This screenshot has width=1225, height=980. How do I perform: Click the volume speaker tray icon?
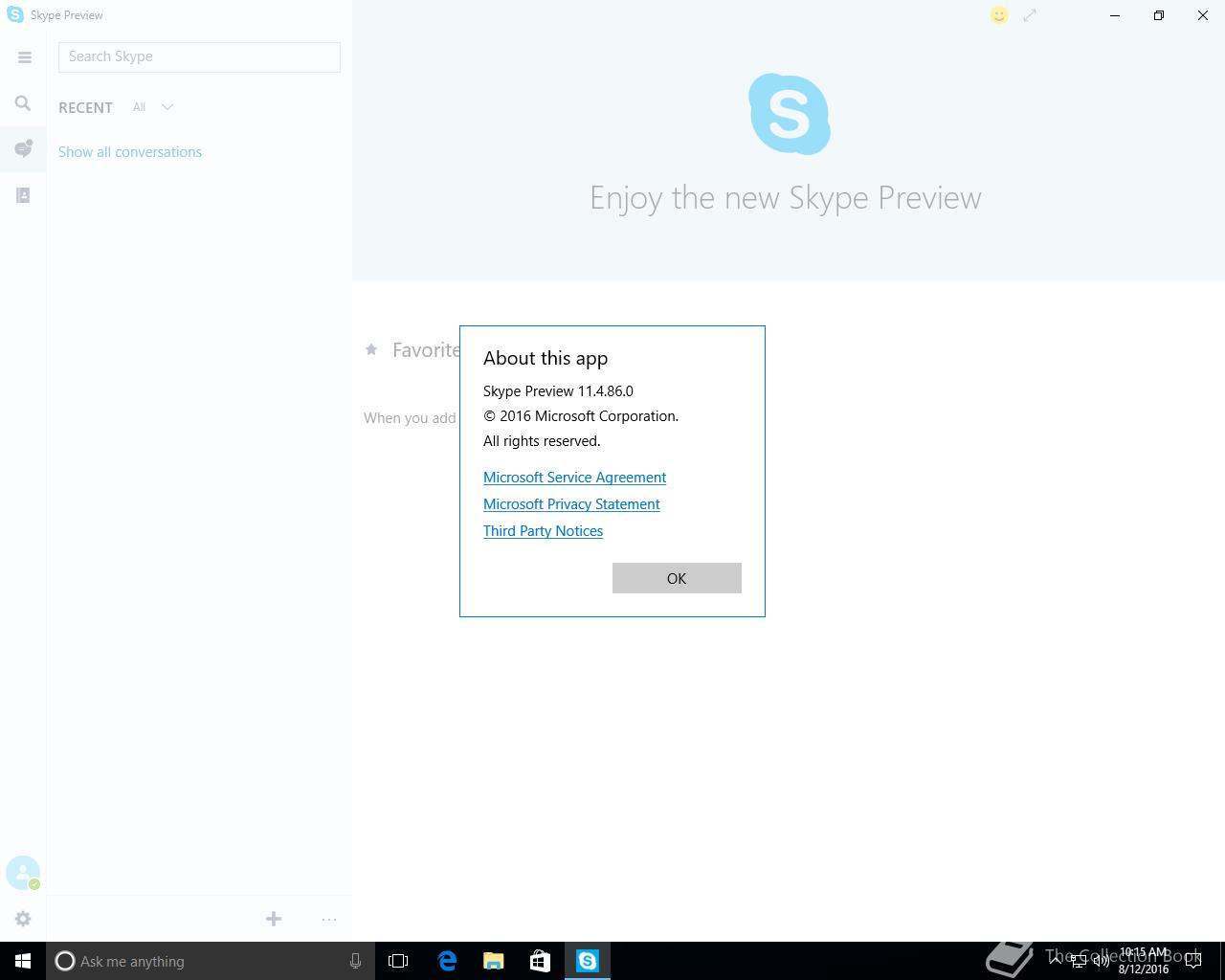tap(1102, 961)
